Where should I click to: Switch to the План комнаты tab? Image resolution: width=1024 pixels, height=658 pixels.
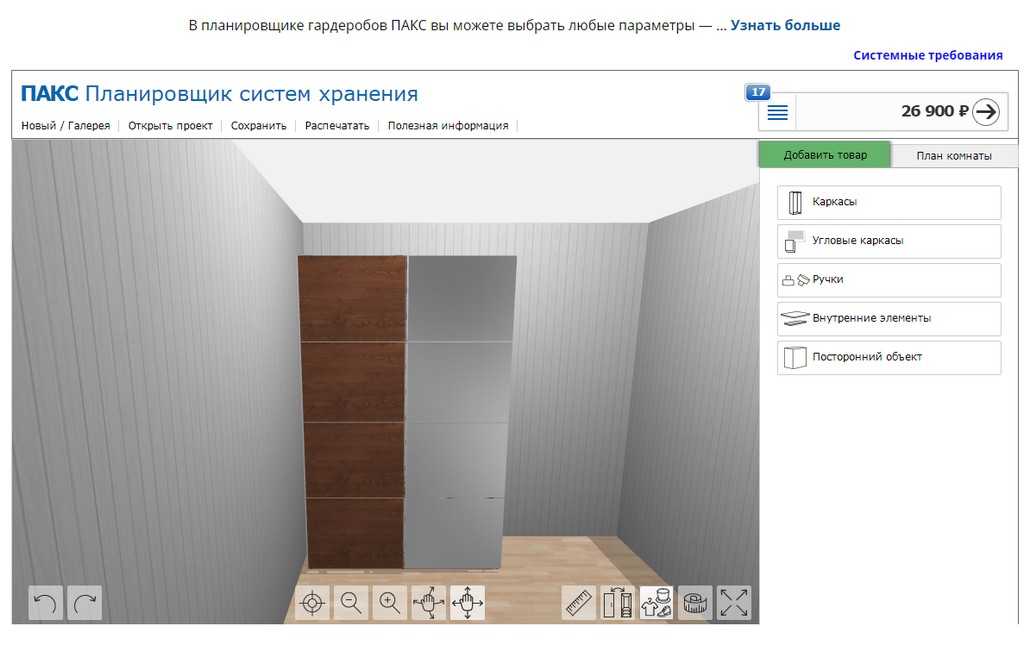coord(953,156)
